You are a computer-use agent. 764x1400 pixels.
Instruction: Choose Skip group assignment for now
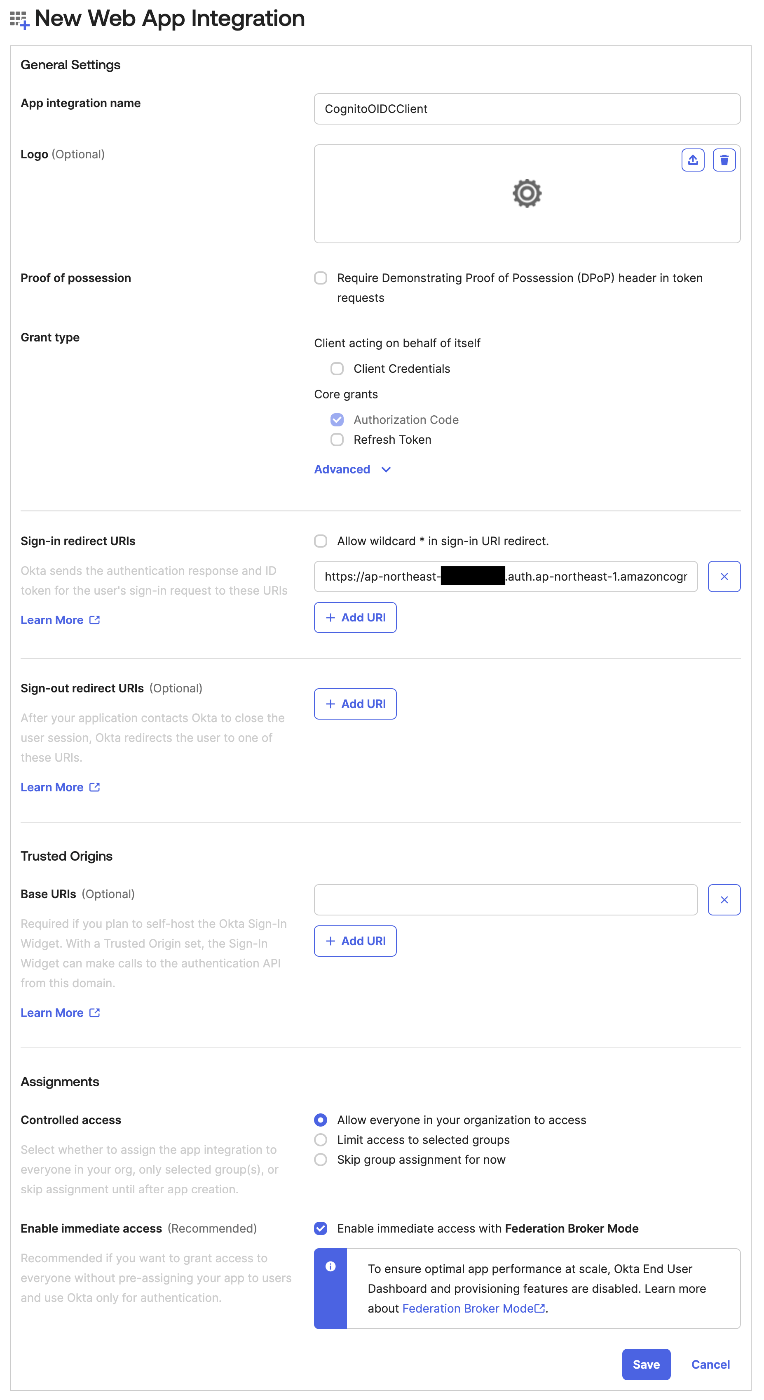coord(321,1160)
